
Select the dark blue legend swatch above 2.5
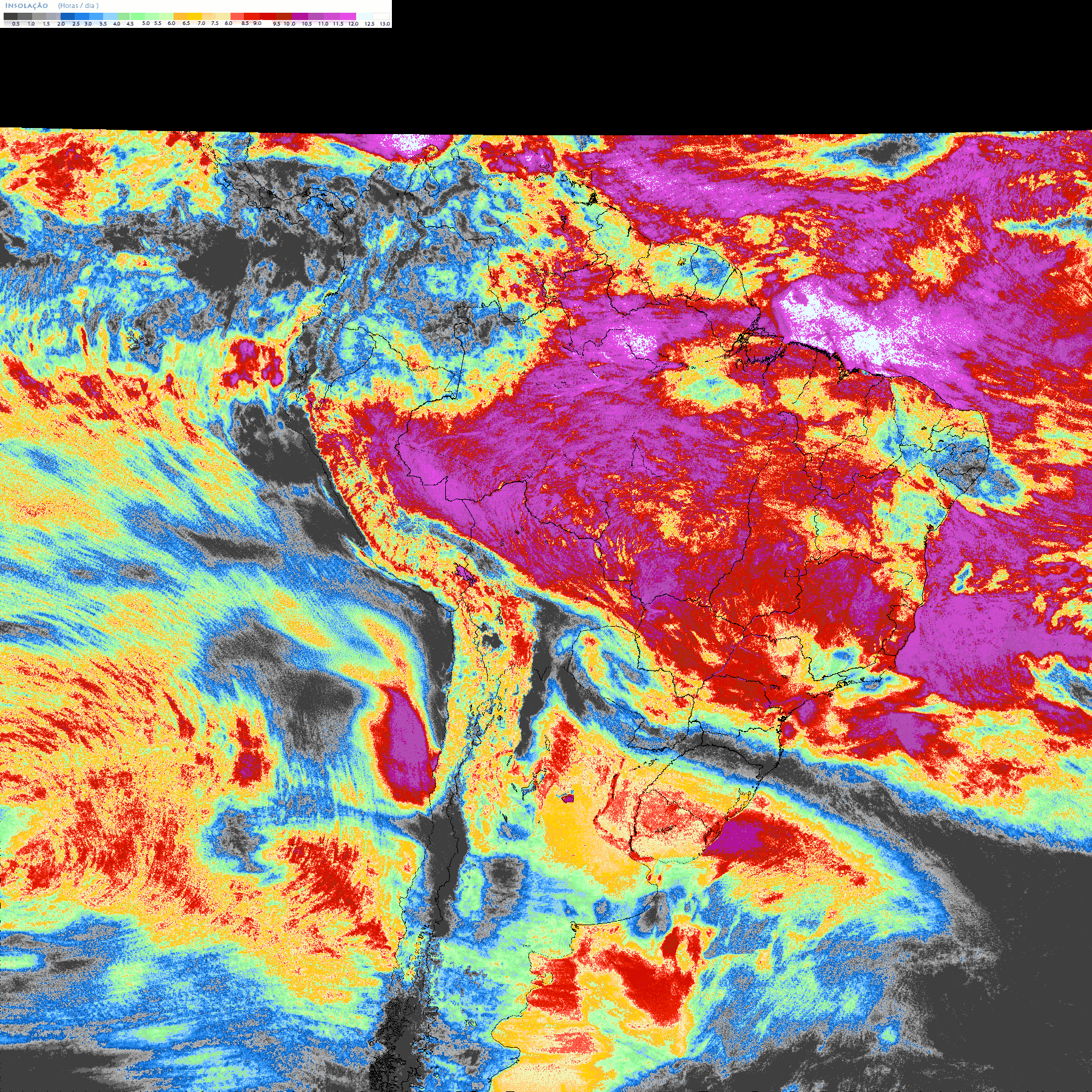[x=67, y=16]
